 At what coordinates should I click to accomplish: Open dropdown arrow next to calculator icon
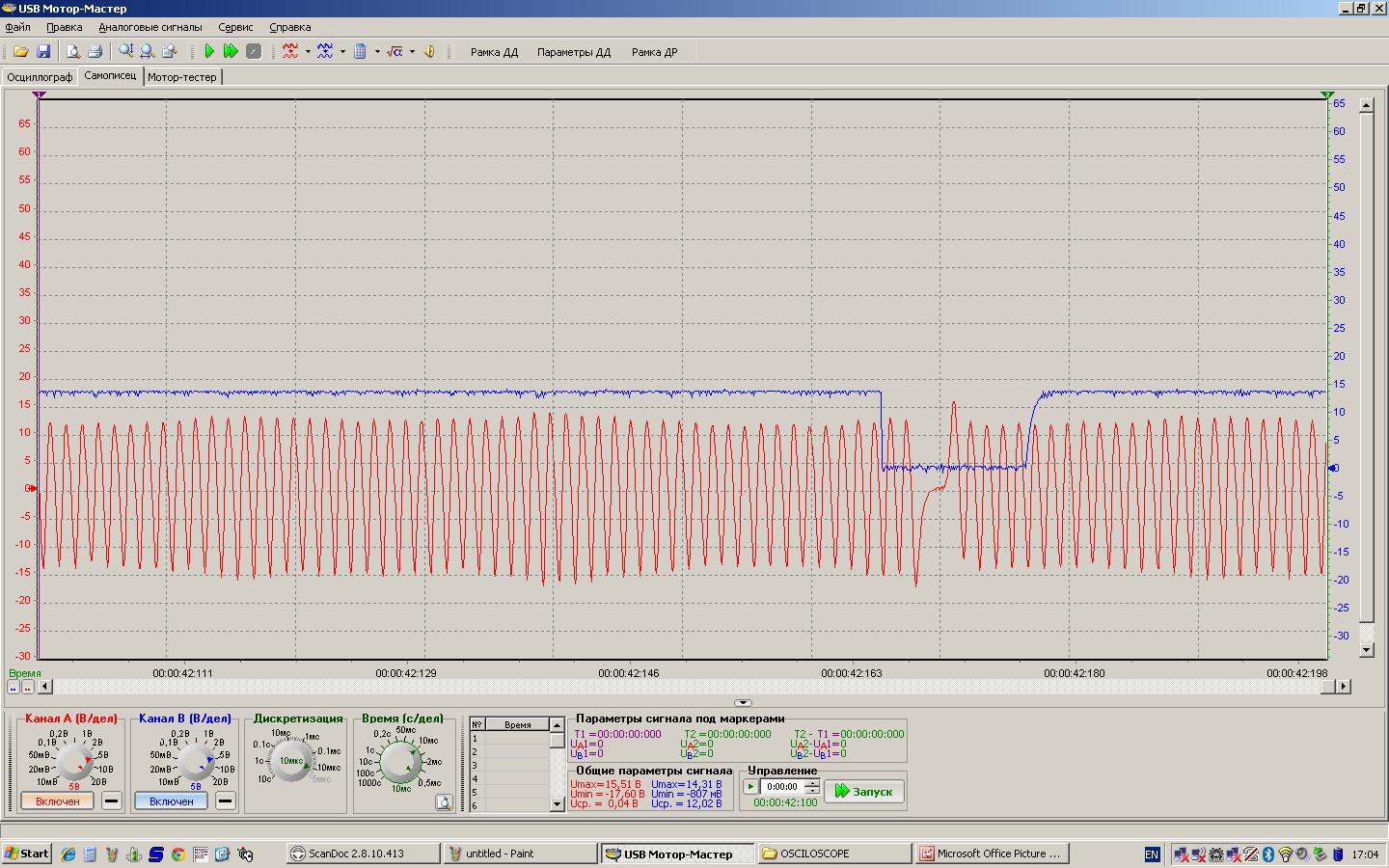point(377,52)
